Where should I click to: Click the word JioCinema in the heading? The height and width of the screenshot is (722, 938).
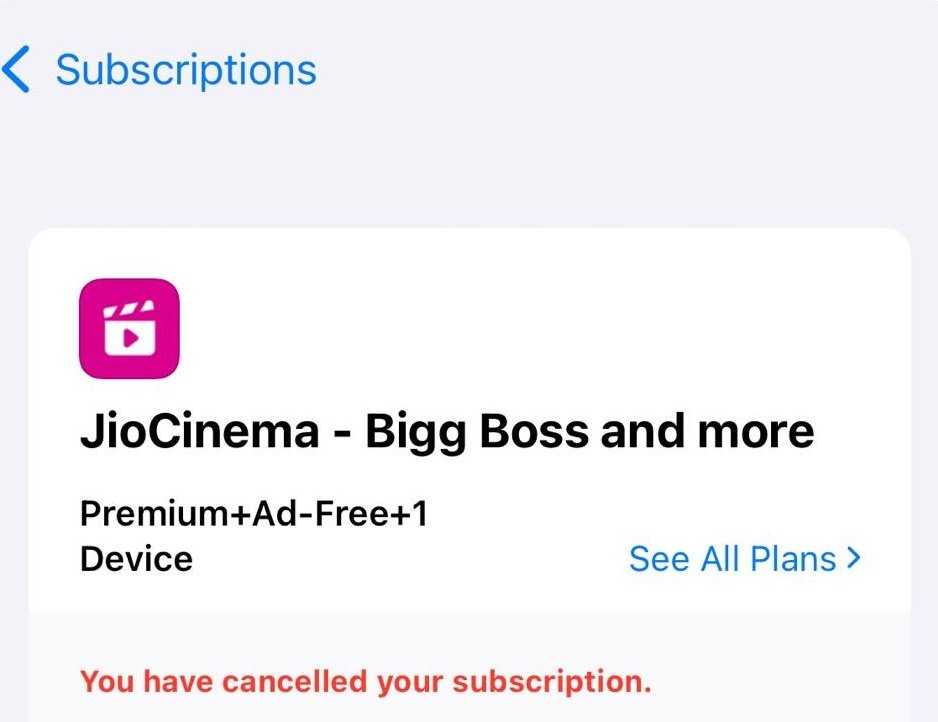pyautogui.click(x=200, y=432)
